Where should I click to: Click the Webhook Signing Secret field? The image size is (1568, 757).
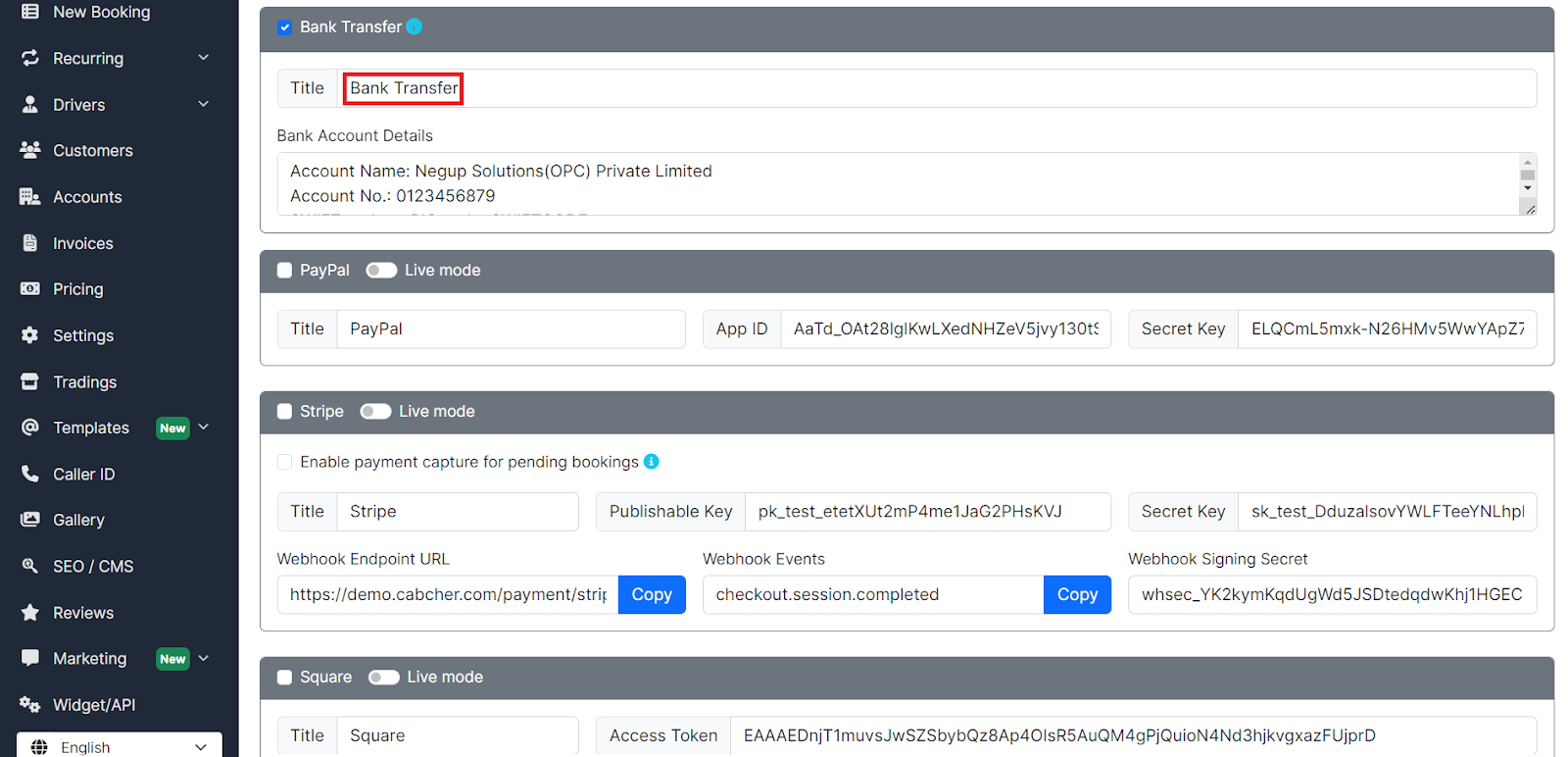tap(1333, 594)
